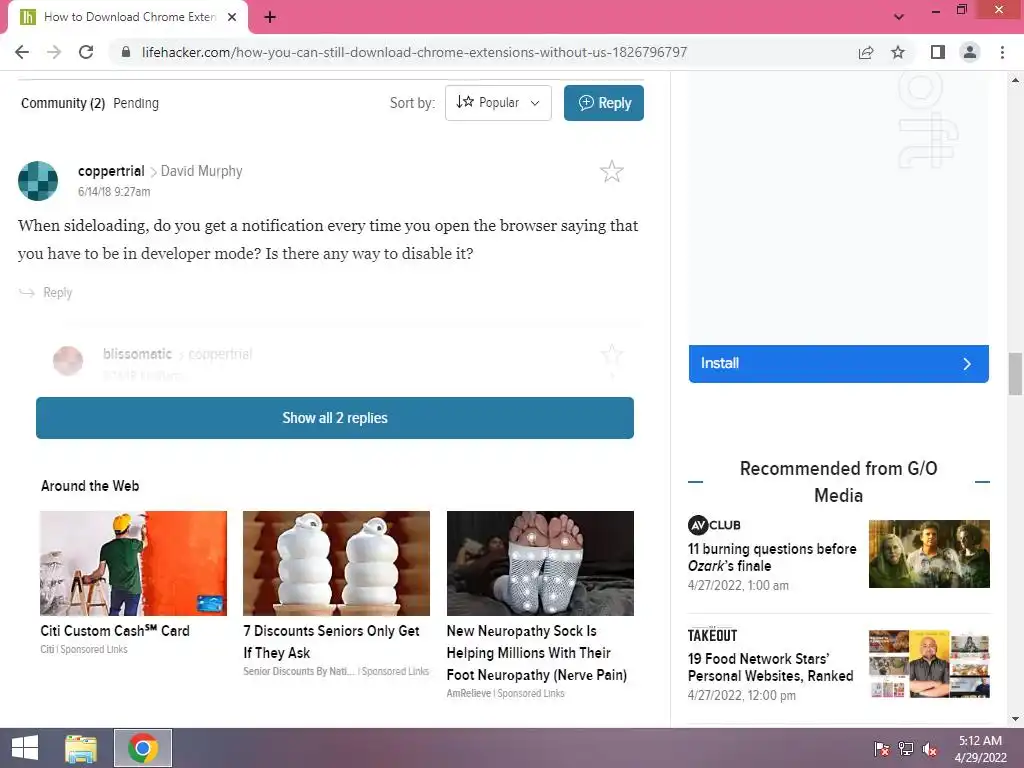
Task: Open Citi Custom Cash Card headline
Action: (x=115, y=631)
